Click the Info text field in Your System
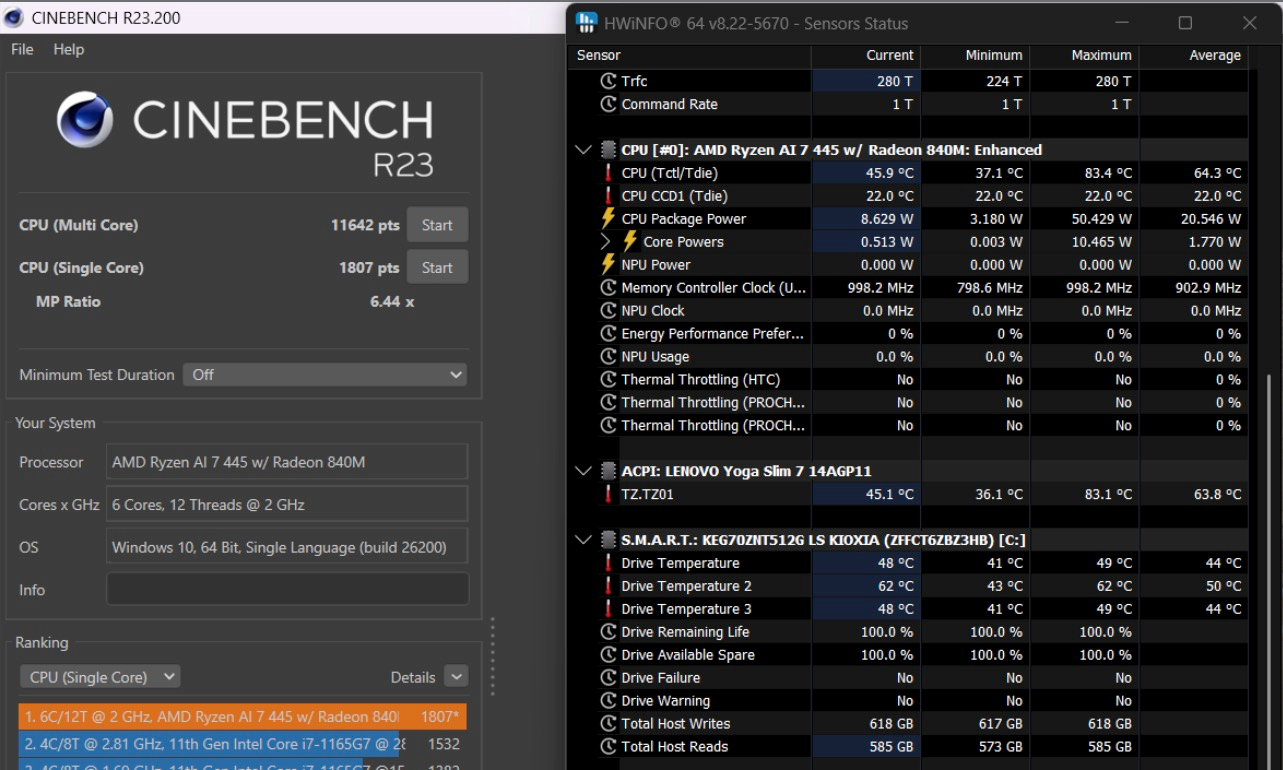Viewport: 1283px width, 770px height. tap(287, 589)
